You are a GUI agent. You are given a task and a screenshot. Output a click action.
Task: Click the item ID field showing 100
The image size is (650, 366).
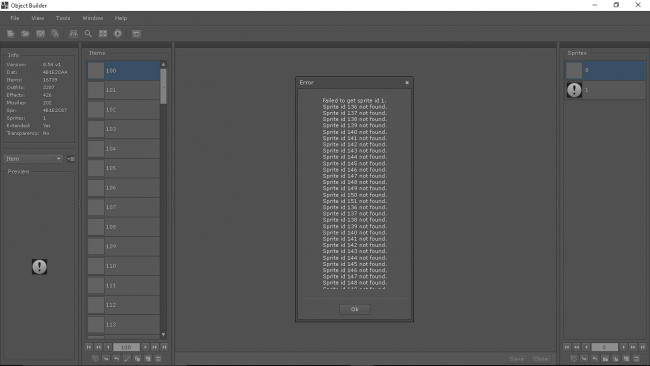point(126,347)
